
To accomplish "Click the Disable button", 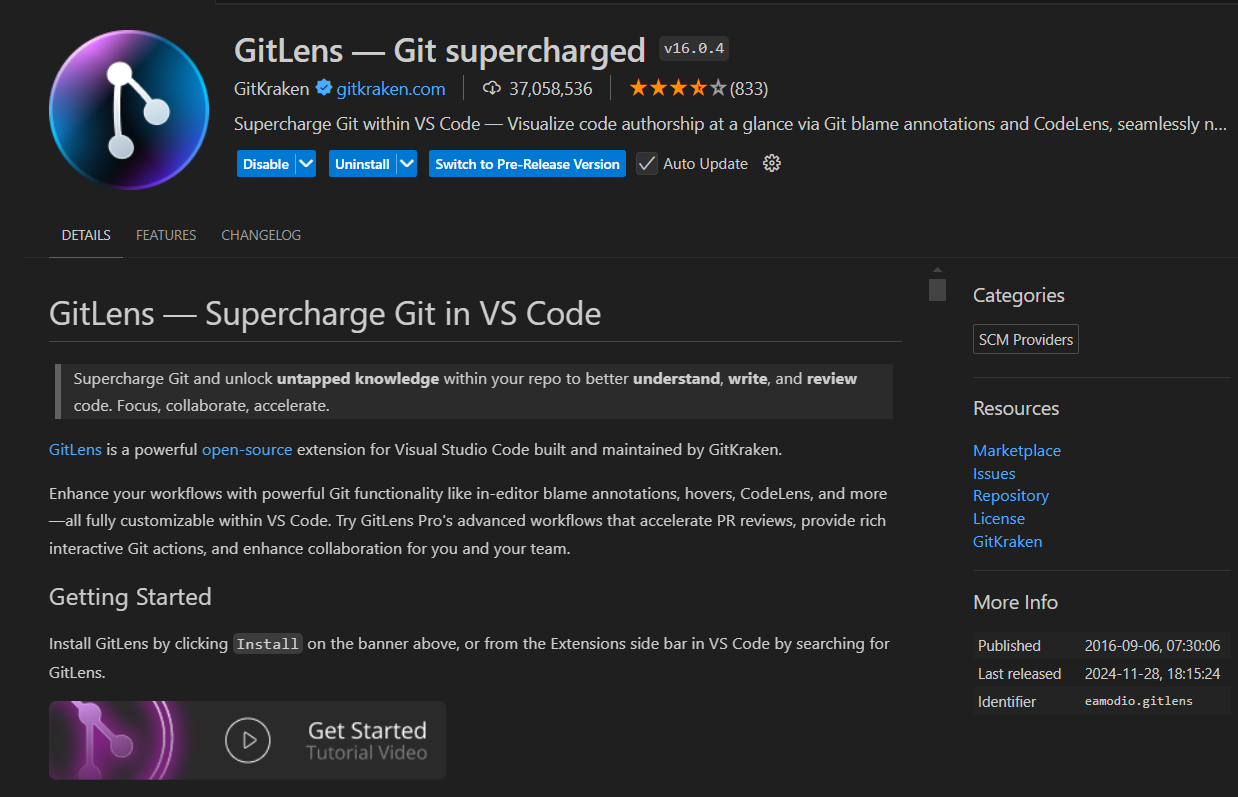I will click(266, 164).
